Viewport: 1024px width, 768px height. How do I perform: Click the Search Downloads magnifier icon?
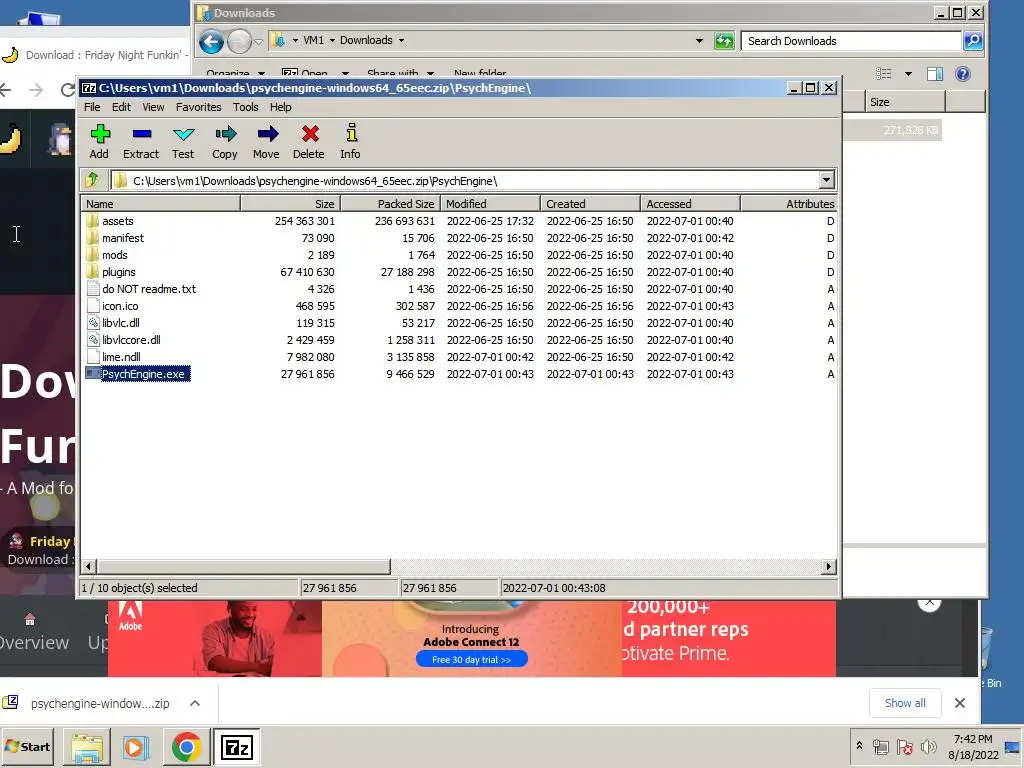pyautogui.click(x=972, y=41)
